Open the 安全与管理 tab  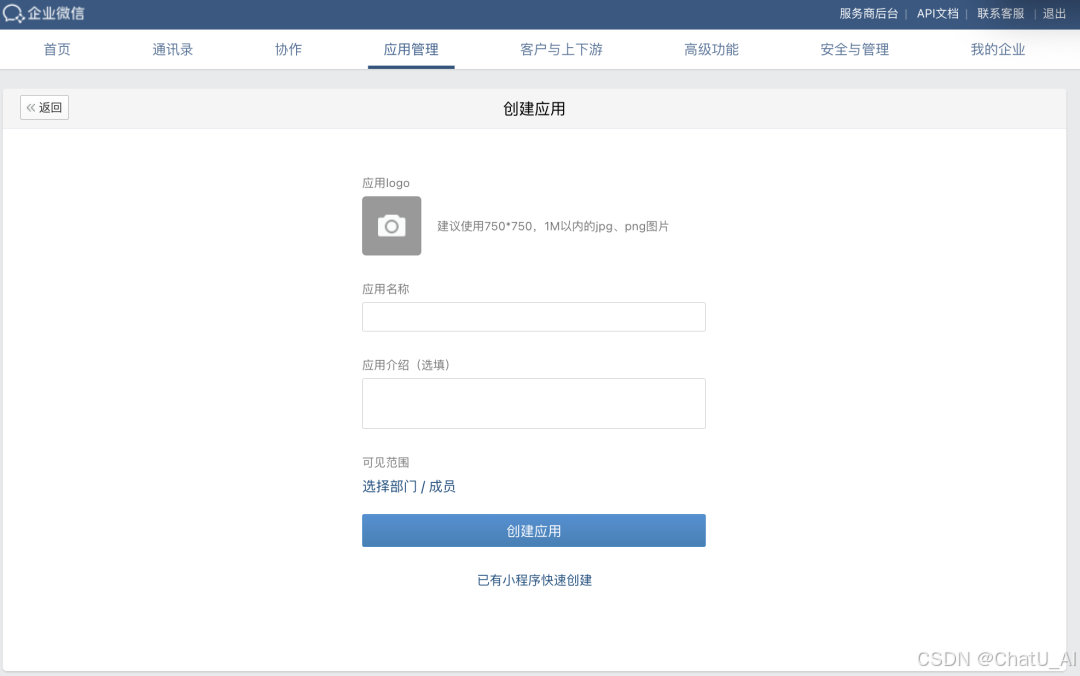pyautogui.click(x=855, y=50)
